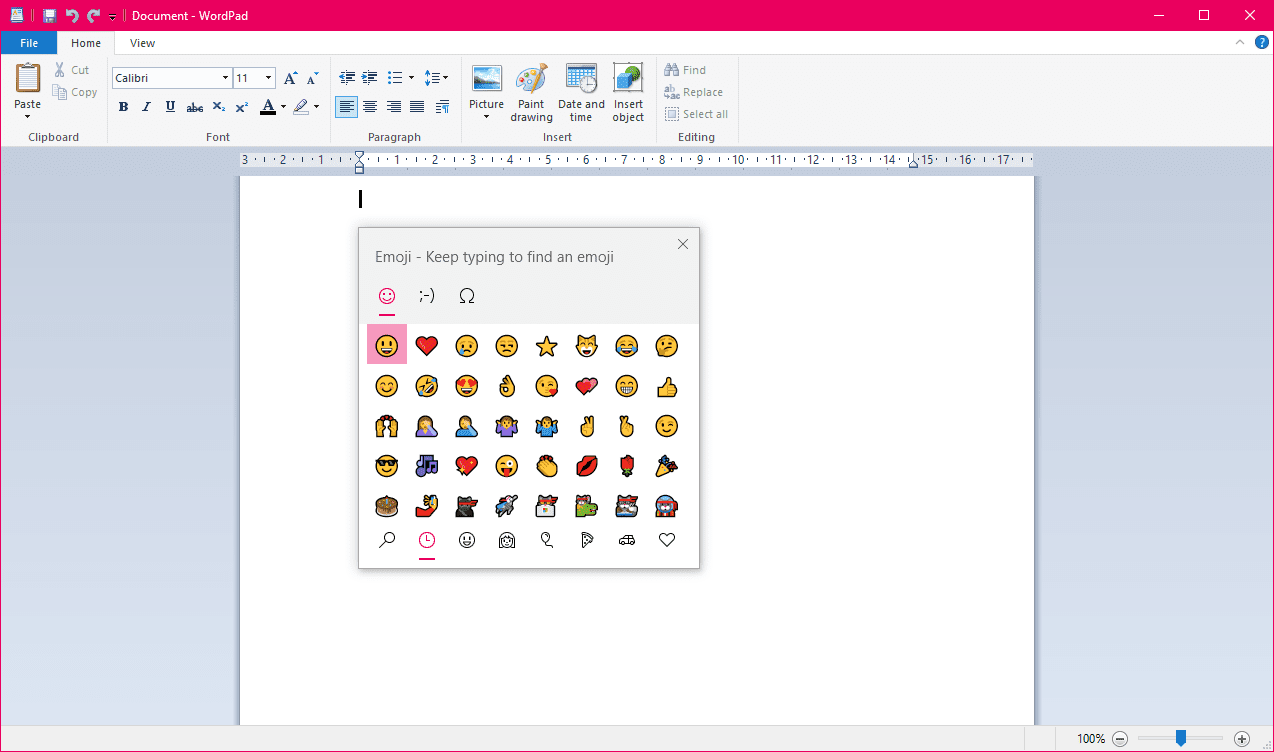Click the Insert object icon

[628, 81]
